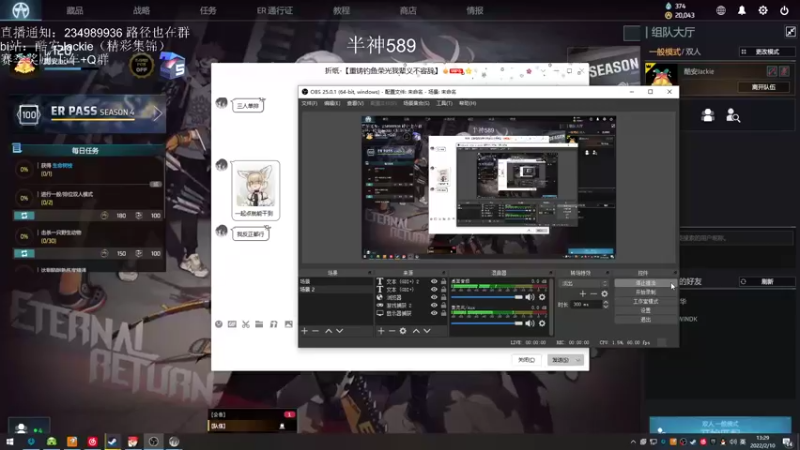Click the mic/aux volume slider in OBS
This screenshot has height=450, width=800.
487,323
